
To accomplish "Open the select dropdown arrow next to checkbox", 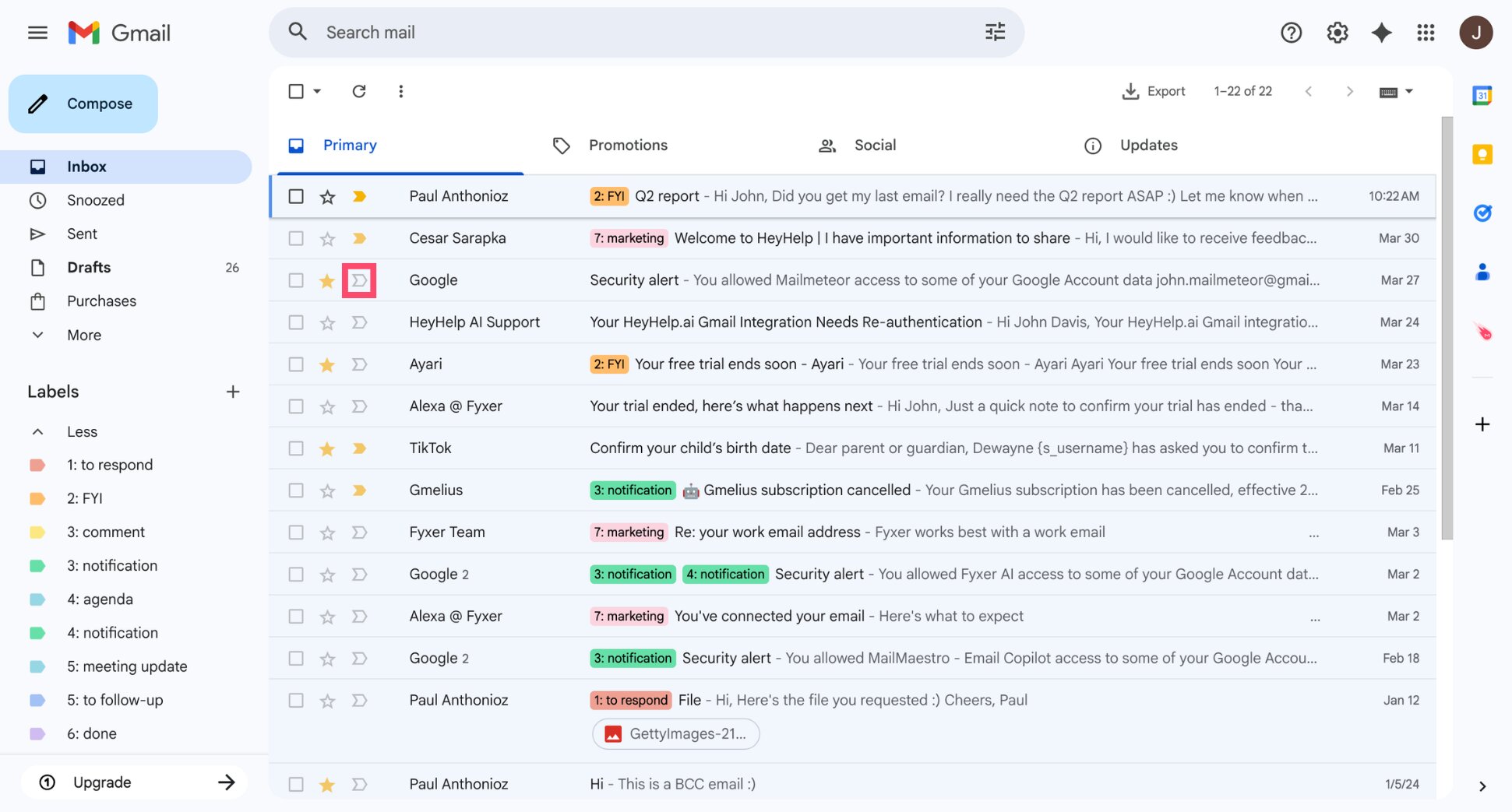I will point(317,91).
